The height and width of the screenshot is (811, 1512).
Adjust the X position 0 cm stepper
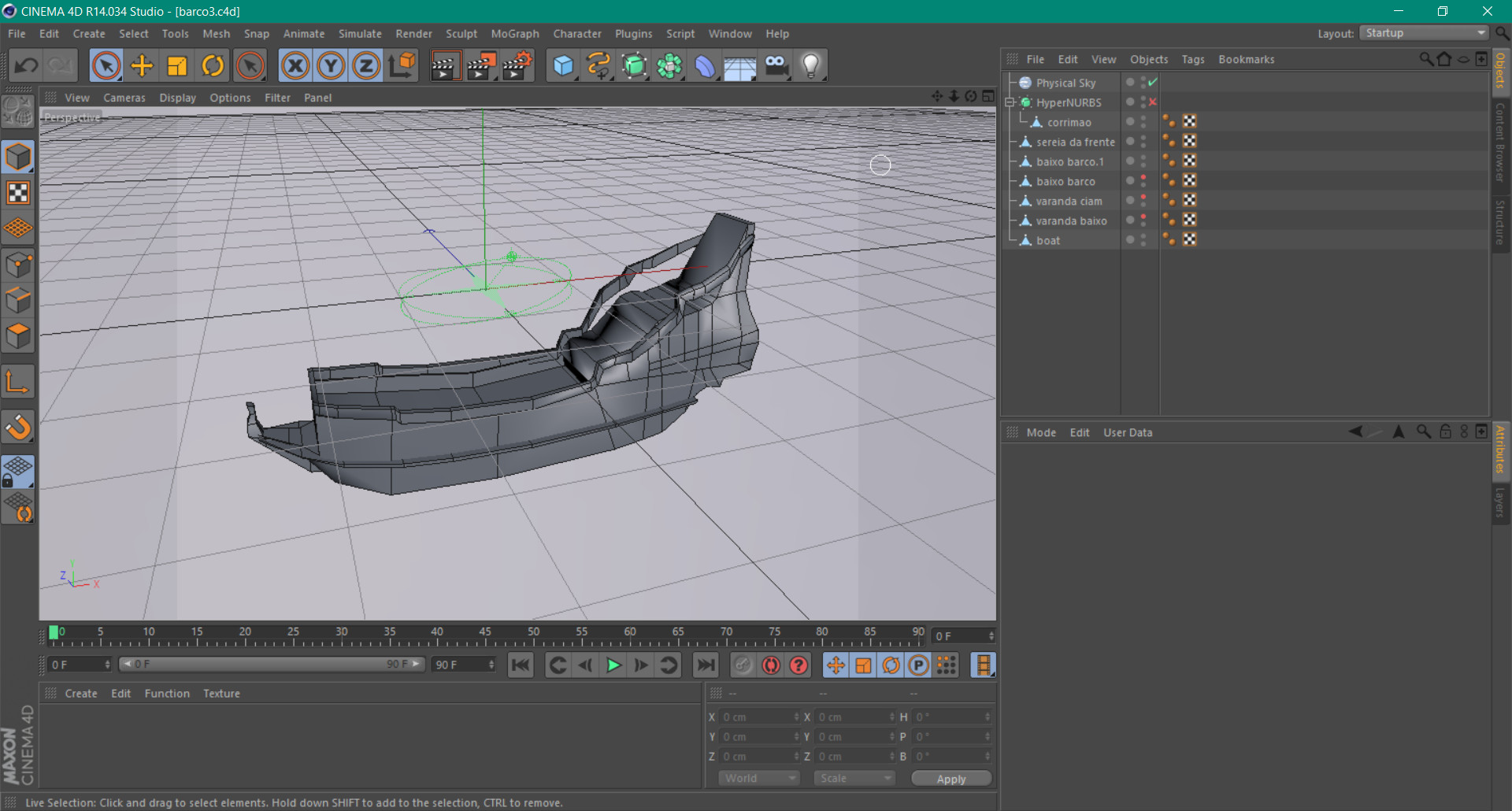click(796, 717)
